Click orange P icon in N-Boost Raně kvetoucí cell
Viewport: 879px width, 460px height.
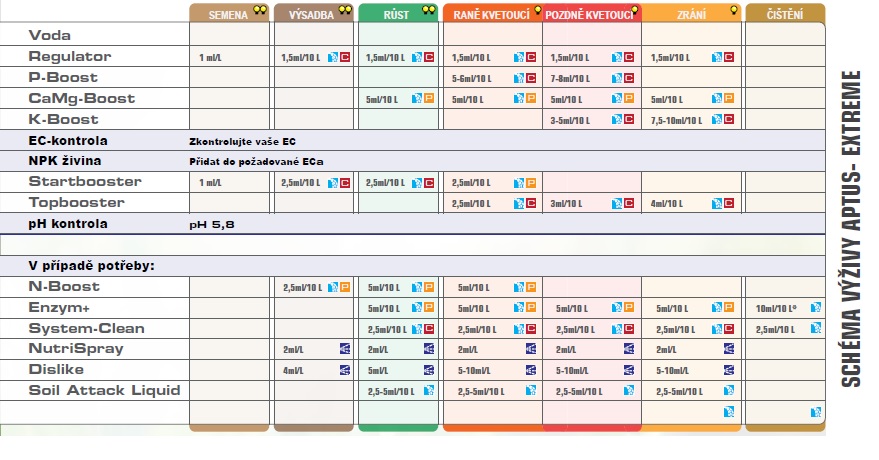click(531, 287)
